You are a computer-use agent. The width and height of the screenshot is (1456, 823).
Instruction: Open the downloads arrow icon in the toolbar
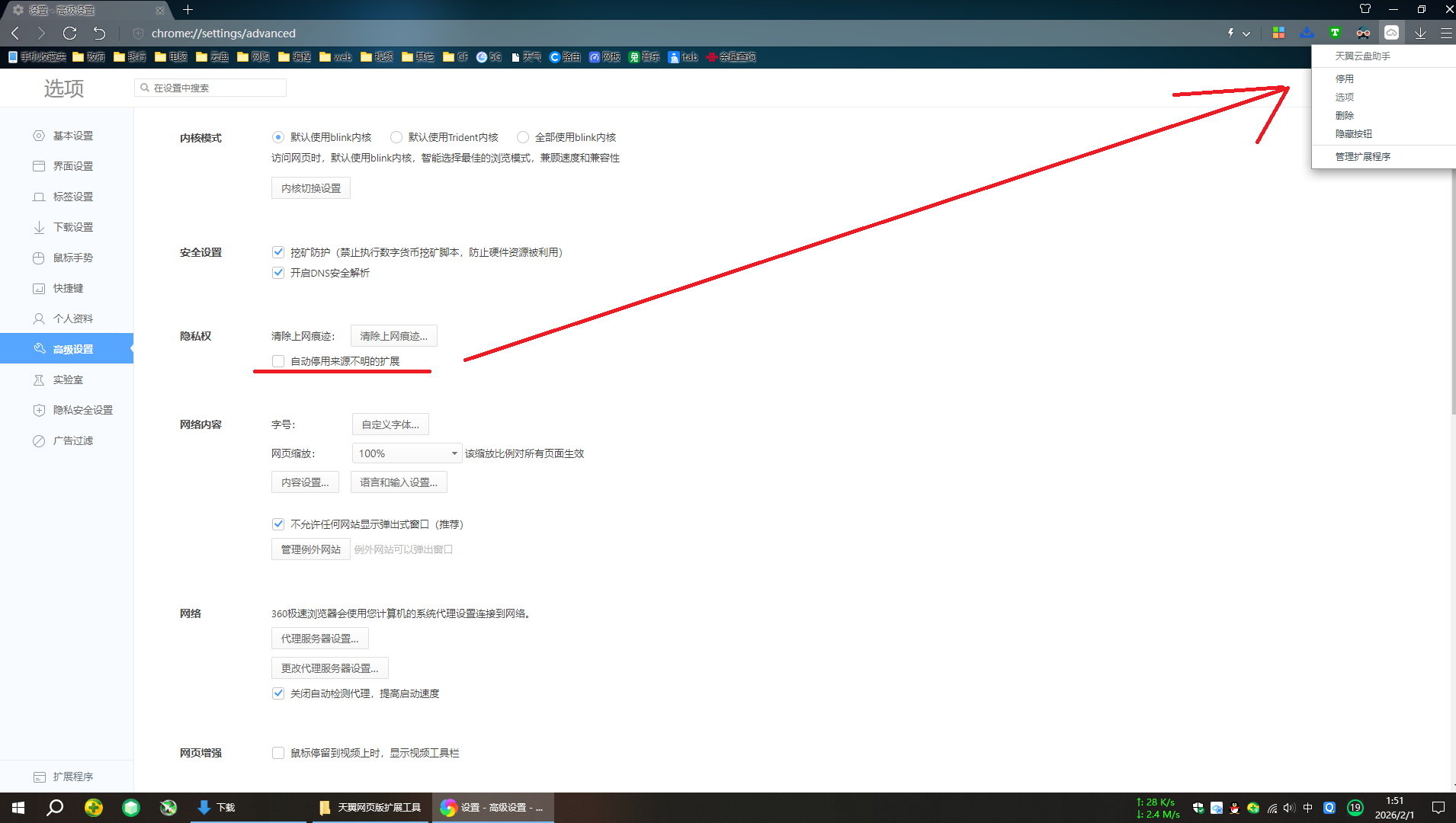point(1420,33)
